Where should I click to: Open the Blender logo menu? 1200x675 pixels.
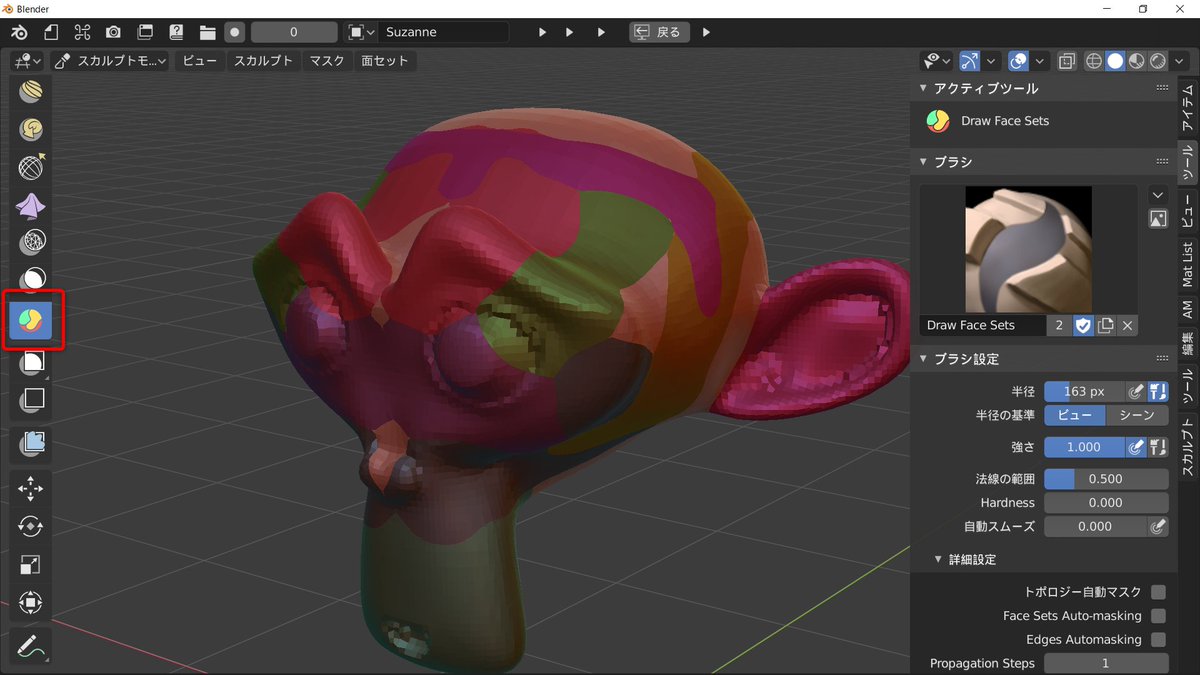pyautogui.click(x=20, y=32)
